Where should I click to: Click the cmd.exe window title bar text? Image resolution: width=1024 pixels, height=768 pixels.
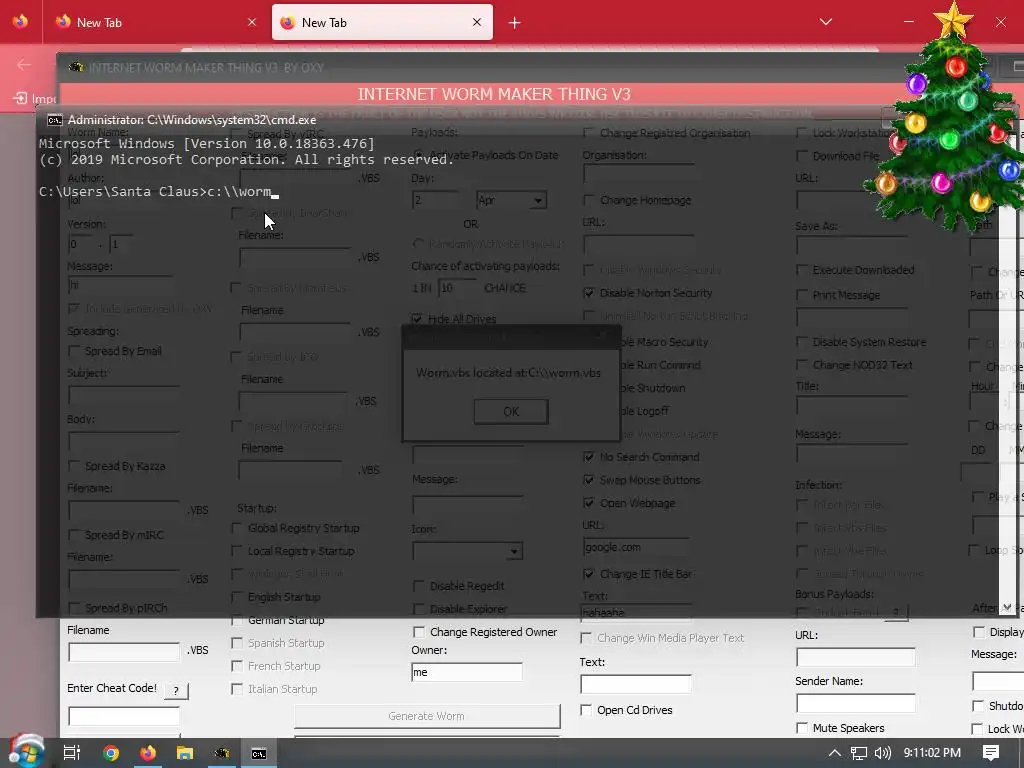point(192,120)
